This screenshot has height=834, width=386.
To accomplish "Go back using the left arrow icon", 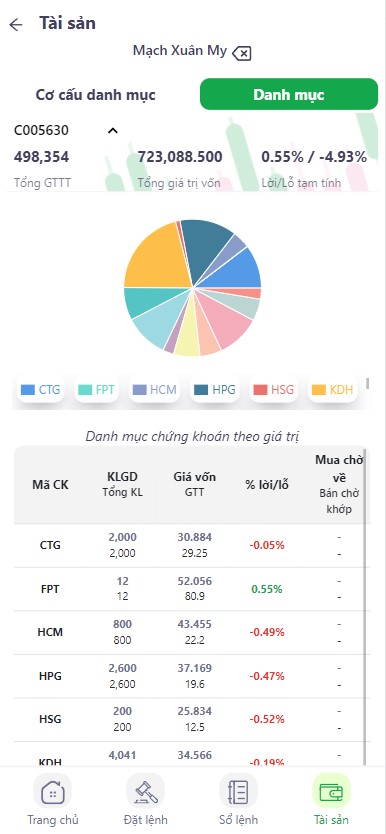I will click(16, 24).
